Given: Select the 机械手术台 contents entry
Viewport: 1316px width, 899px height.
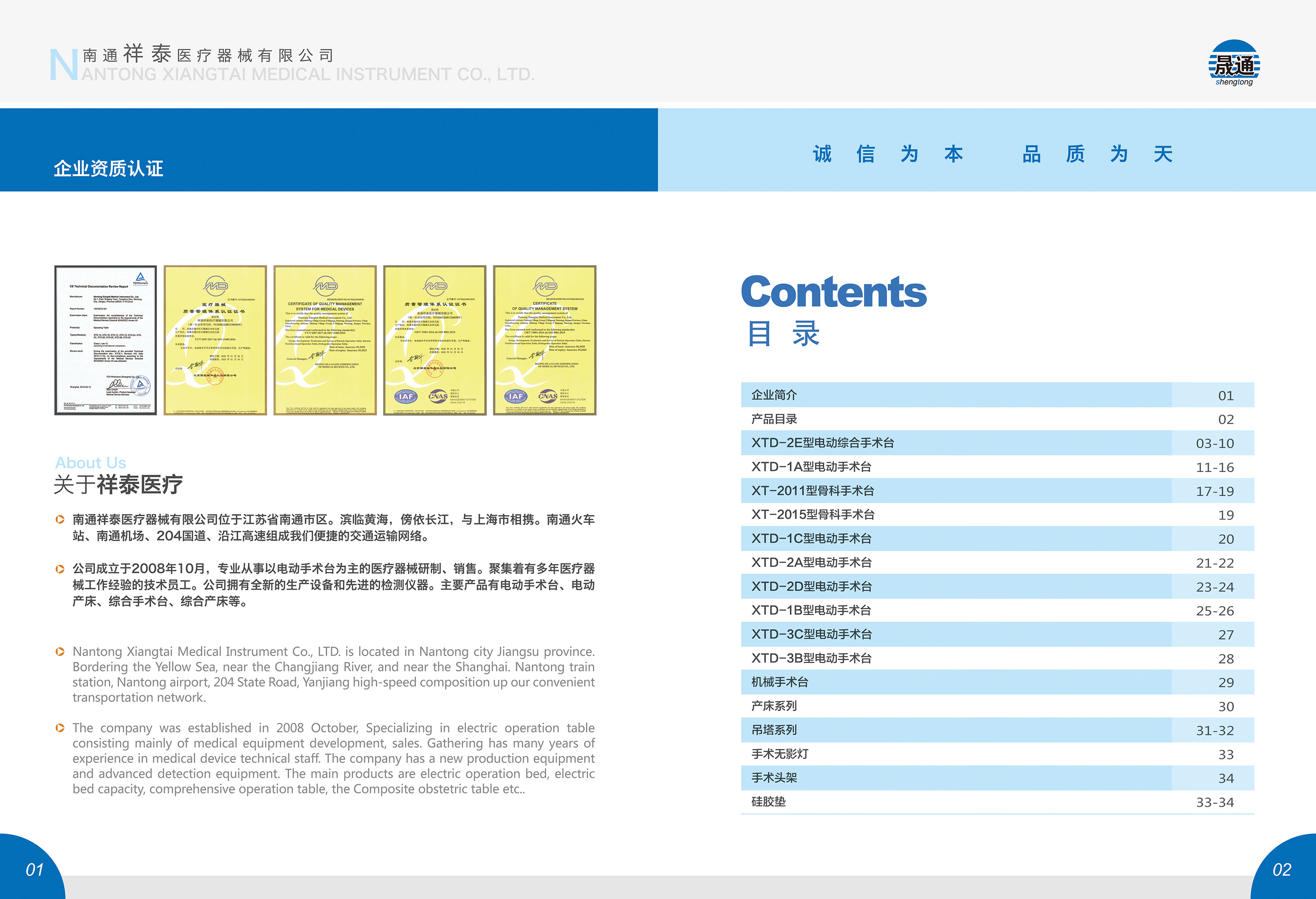Looking at the screenshot, I should click(997, 682).
